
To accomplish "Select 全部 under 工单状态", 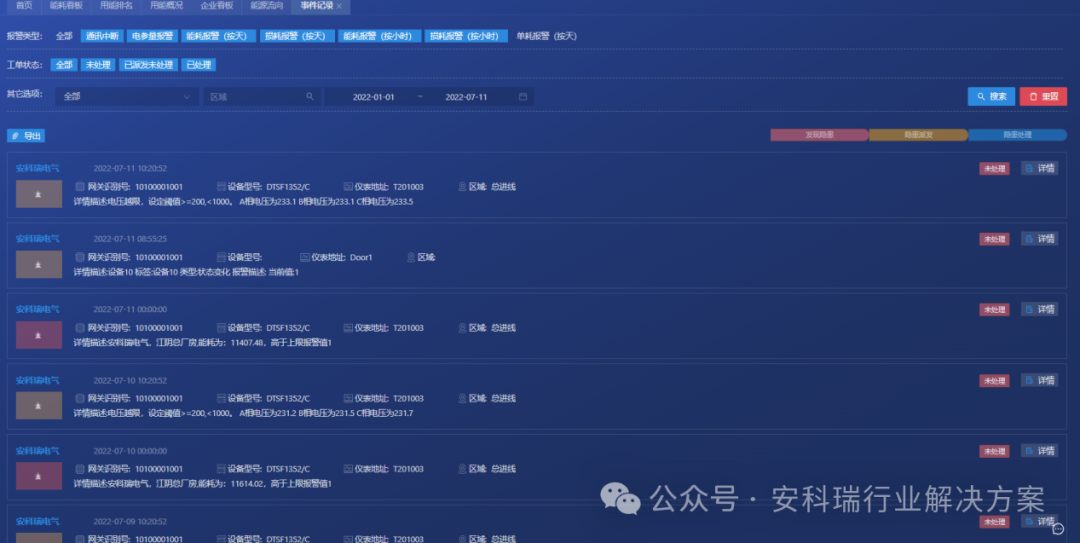I will coord(63,65).
